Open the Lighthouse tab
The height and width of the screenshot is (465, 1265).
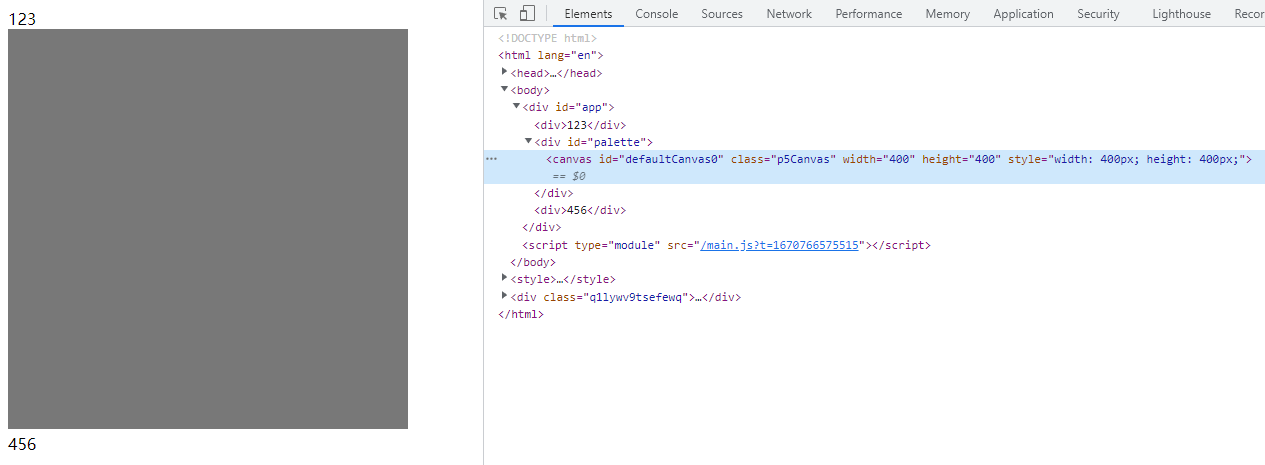coord(1181,13)
